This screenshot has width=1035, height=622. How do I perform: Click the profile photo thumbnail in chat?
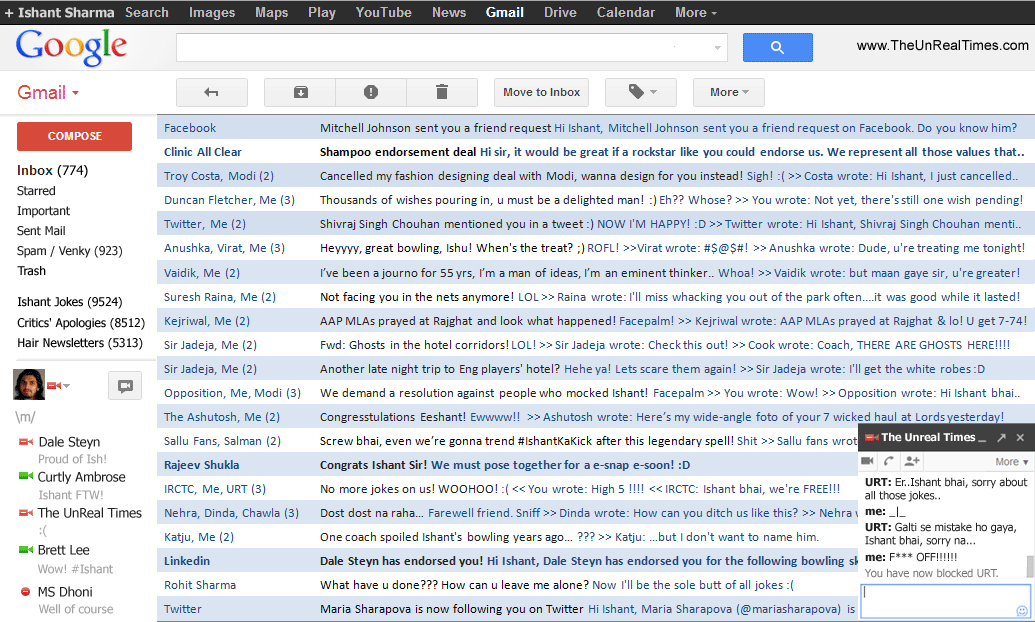[29, 384]
